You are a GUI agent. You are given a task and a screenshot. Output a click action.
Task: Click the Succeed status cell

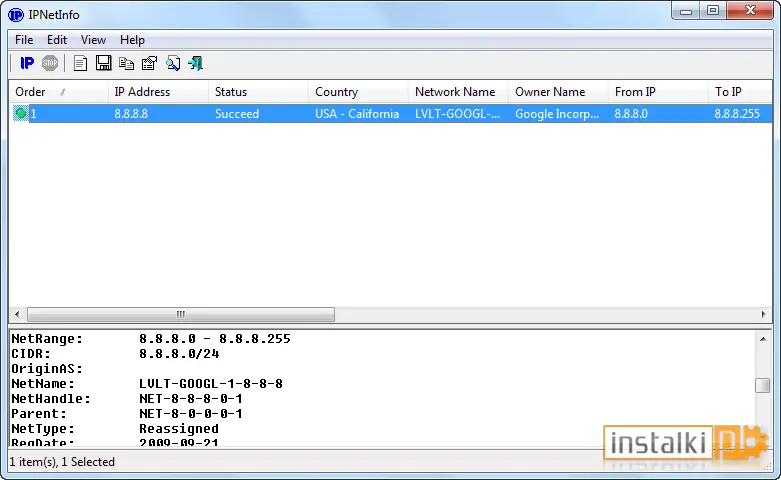click(x=237, y=114)
